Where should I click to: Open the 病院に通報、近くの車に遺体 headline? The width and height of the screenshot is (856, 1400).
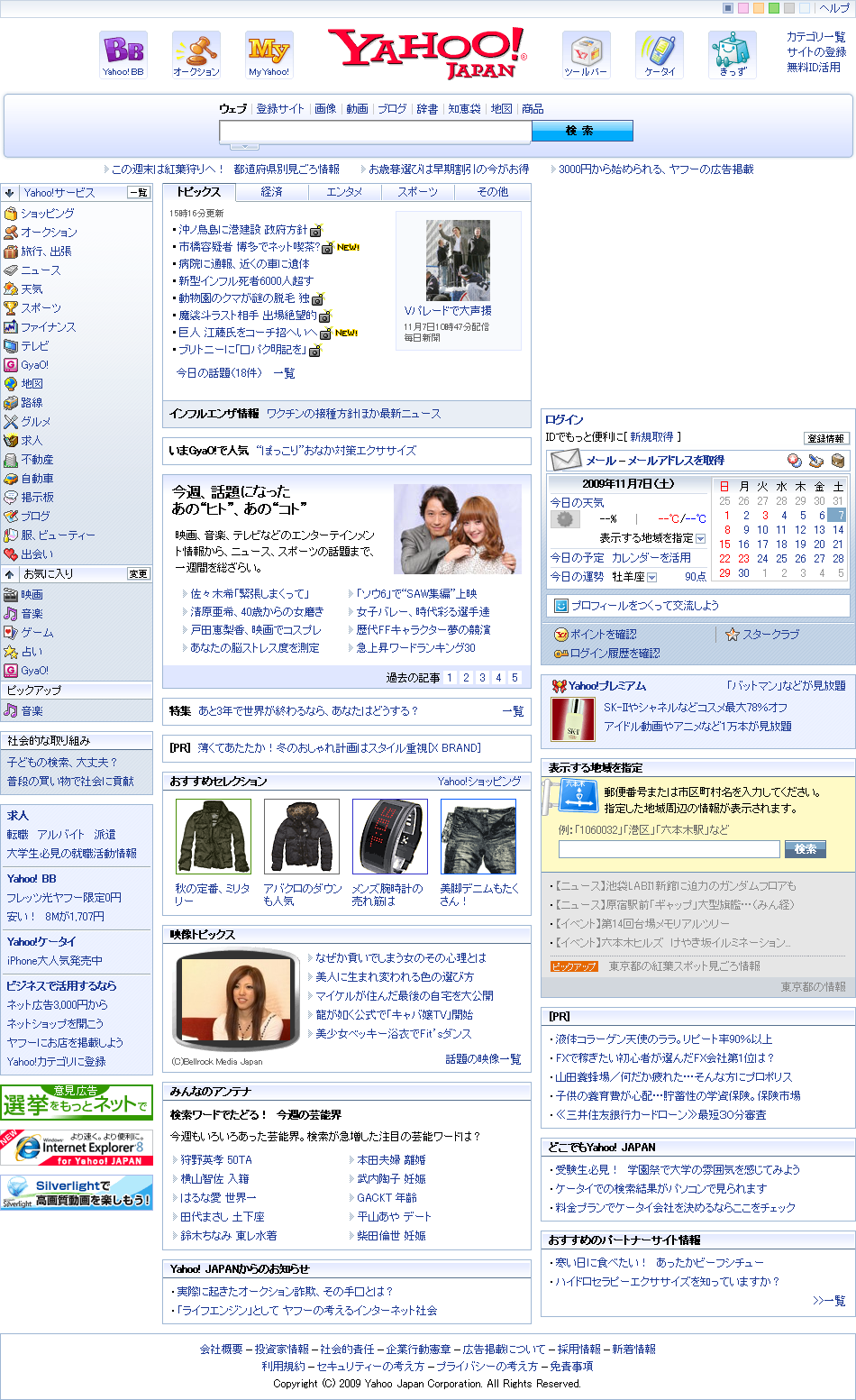(243, 264)
